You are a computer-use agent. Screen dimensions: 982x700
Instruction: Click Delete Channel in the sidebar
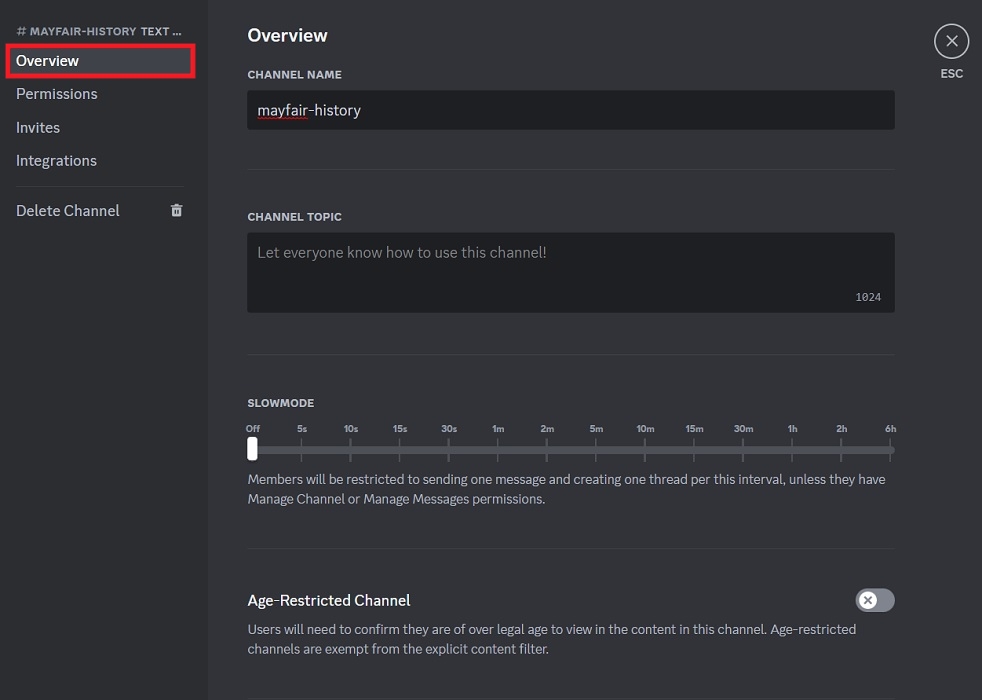tap(68, 210)
